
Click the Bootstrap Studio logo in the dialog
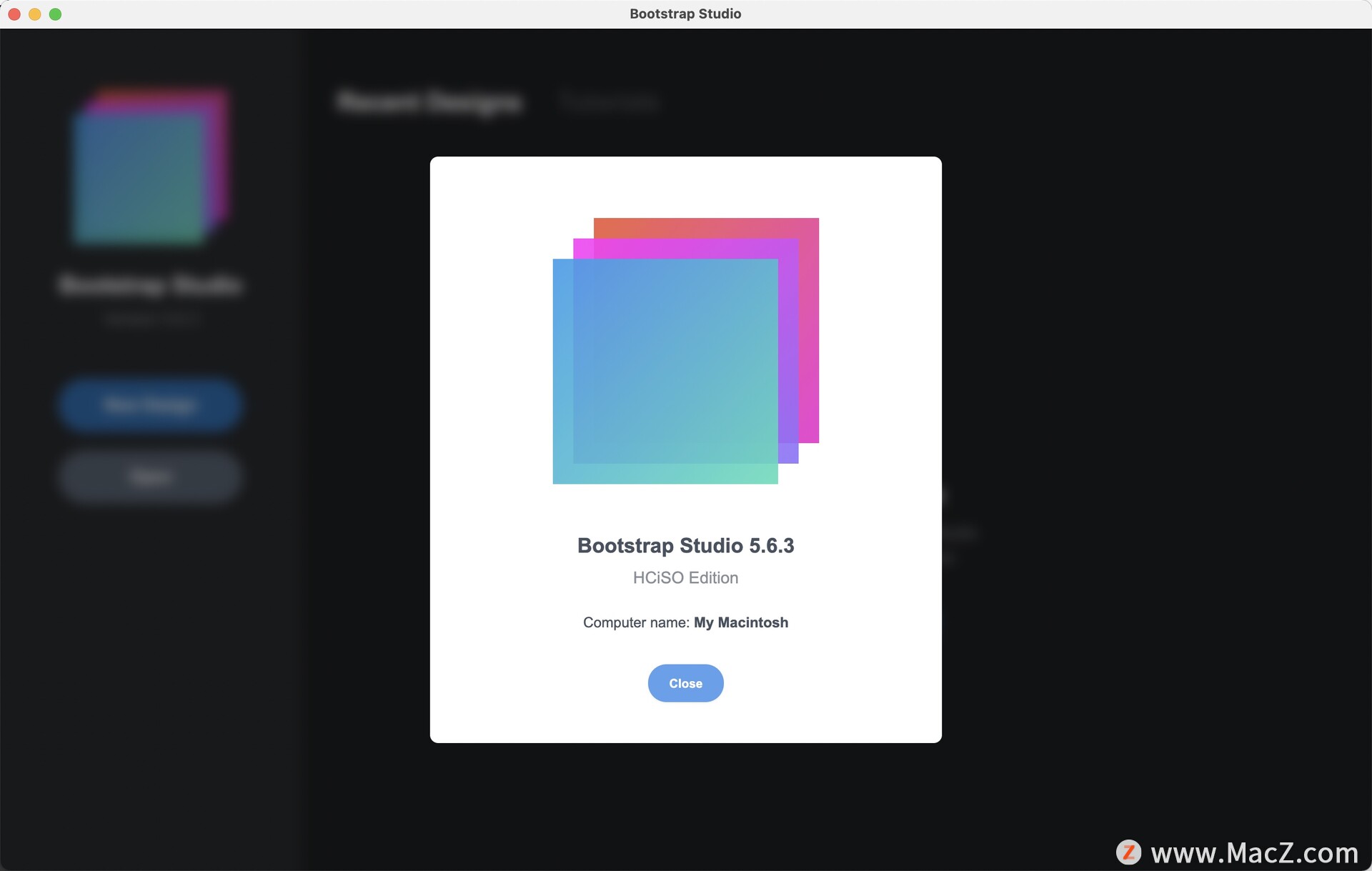[x=686, y=351]
